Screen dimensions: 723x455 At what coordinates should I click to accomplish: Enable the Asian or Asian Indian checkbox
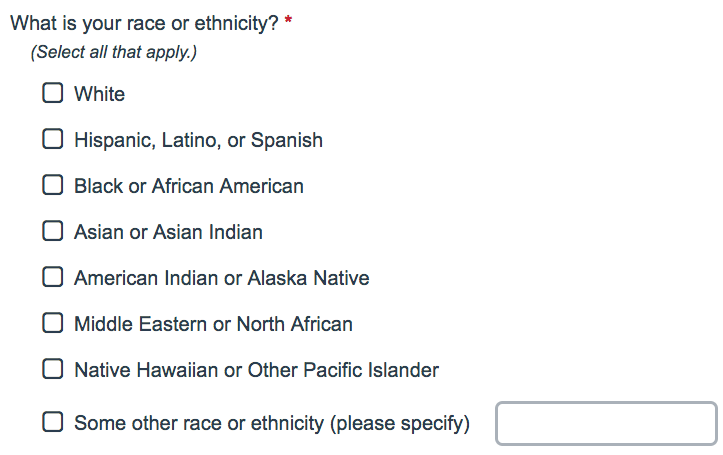(53, 230)
